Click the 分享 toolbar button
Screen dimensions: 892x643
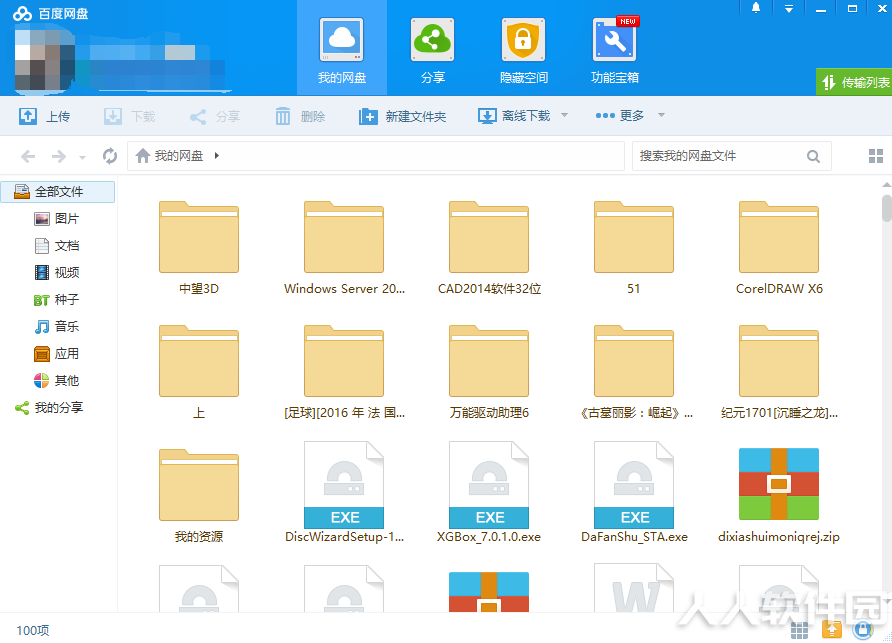(x=214, y=117)
